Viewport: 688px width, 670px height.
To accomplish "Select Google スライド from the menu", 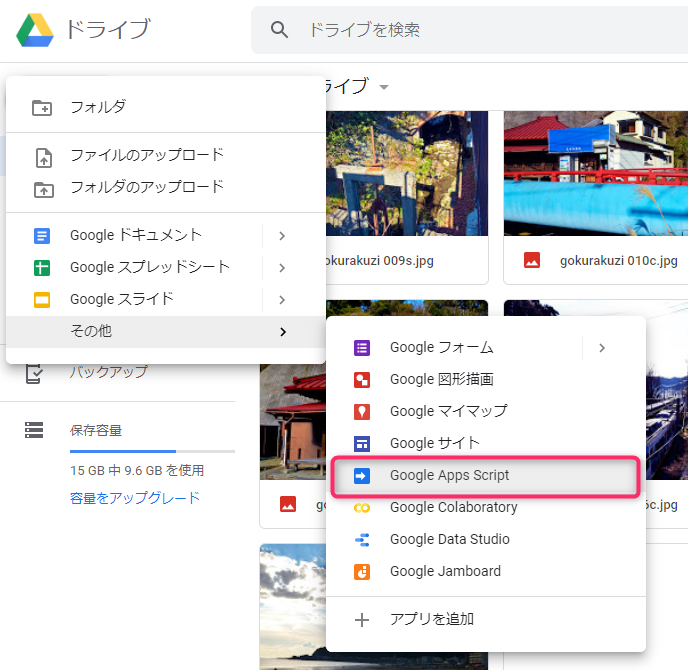I will (134, 300).
